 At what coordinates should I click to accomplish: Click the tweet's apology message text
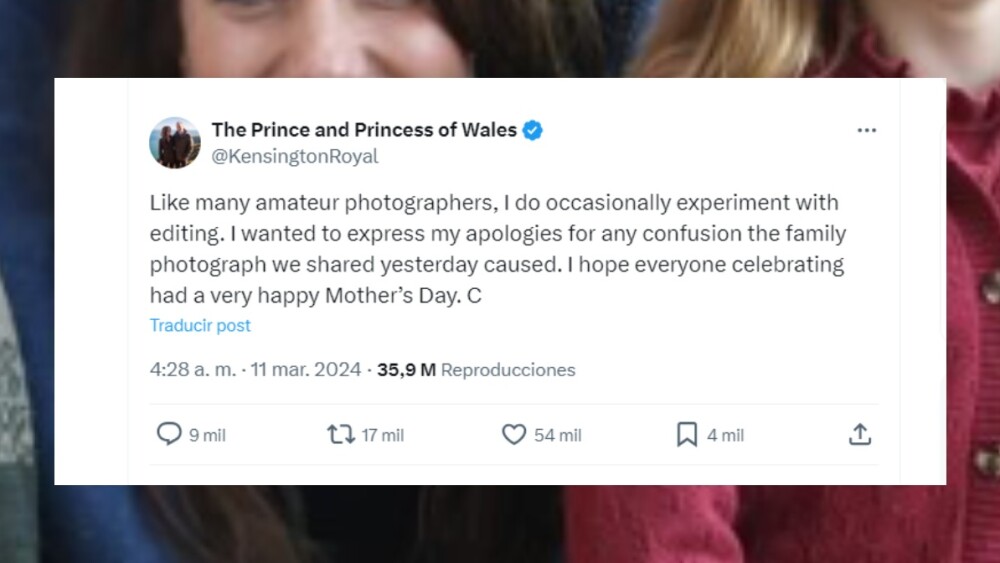pos(497,249)
